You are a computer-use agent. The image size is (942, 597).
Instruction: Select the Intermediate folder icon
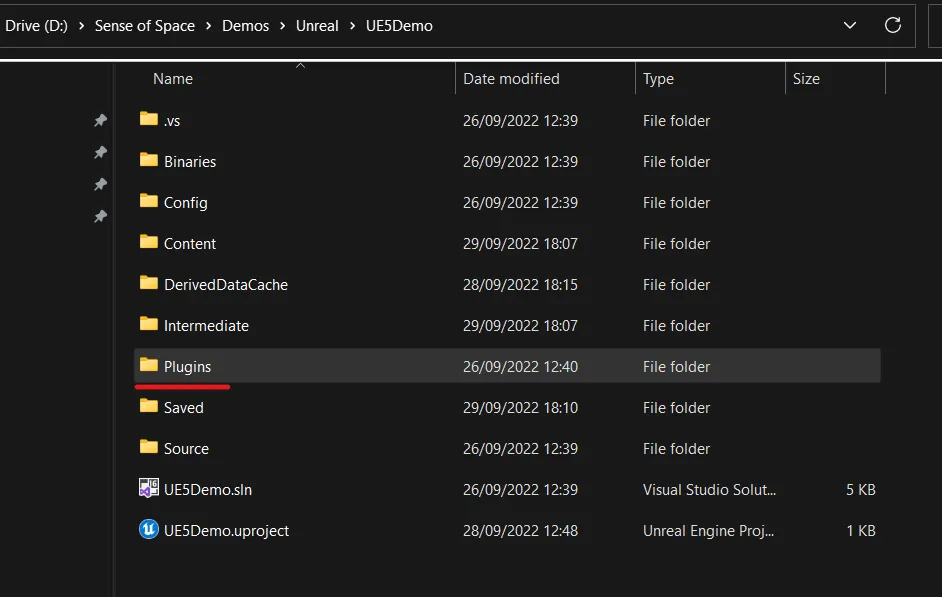pos(148,324)
